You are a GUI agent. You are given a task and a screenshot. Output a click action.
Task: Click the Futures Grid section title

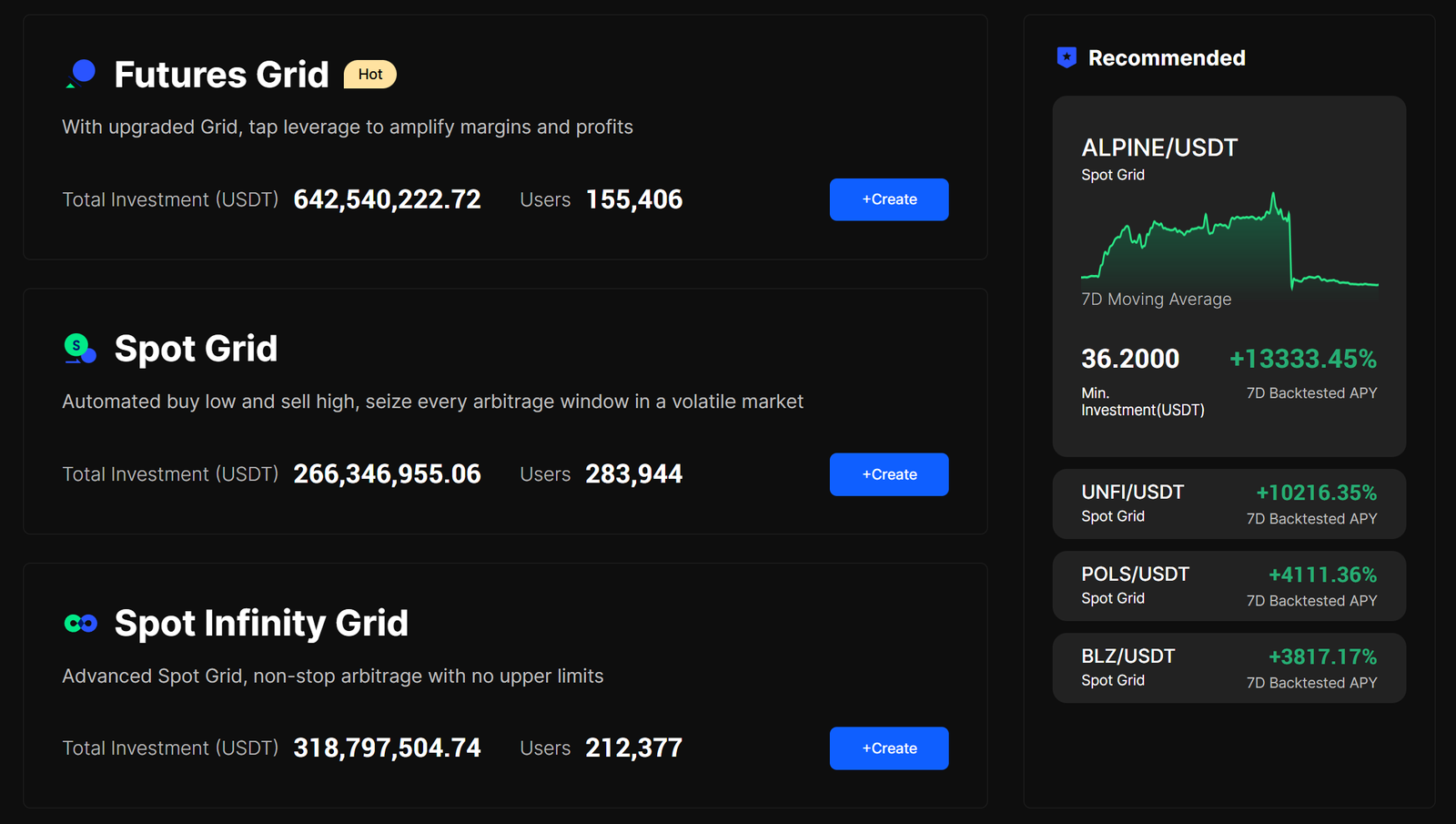click(x=221, y=74)
